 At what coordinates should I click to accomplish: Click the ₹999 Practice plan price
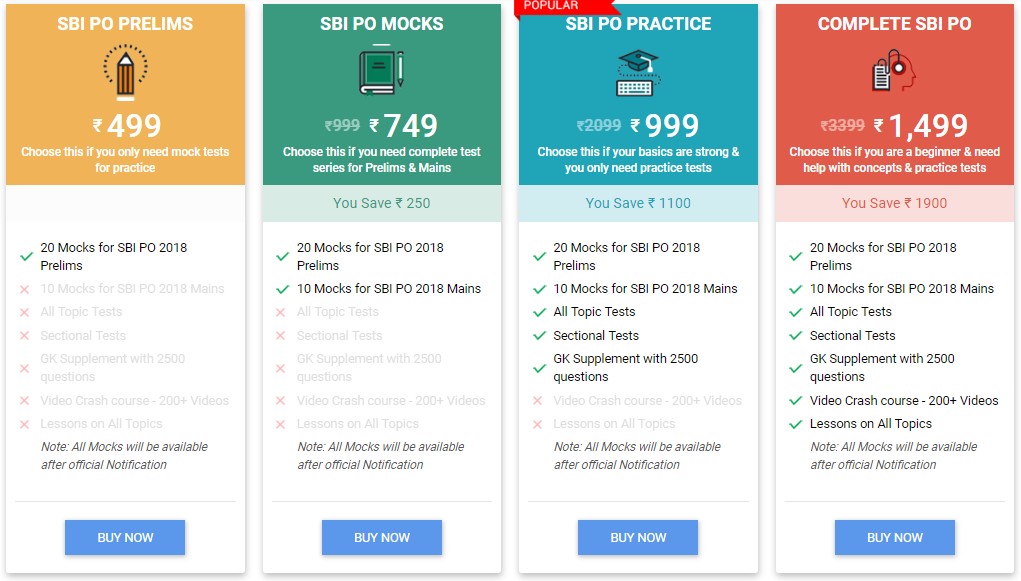671,126
